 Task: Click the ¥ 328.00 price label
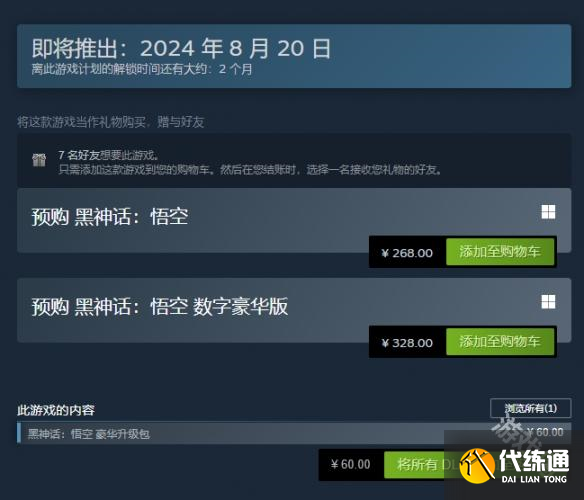(x=407, y=343)
